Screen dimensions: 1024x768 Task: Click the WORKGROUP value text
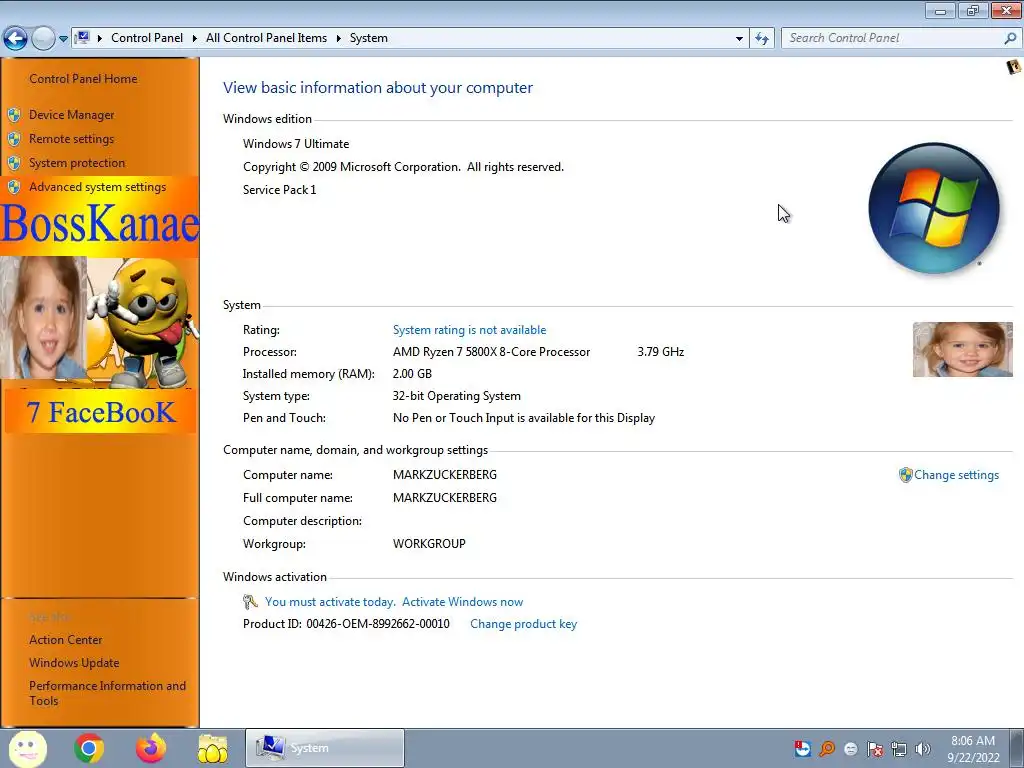pos(429,543)
